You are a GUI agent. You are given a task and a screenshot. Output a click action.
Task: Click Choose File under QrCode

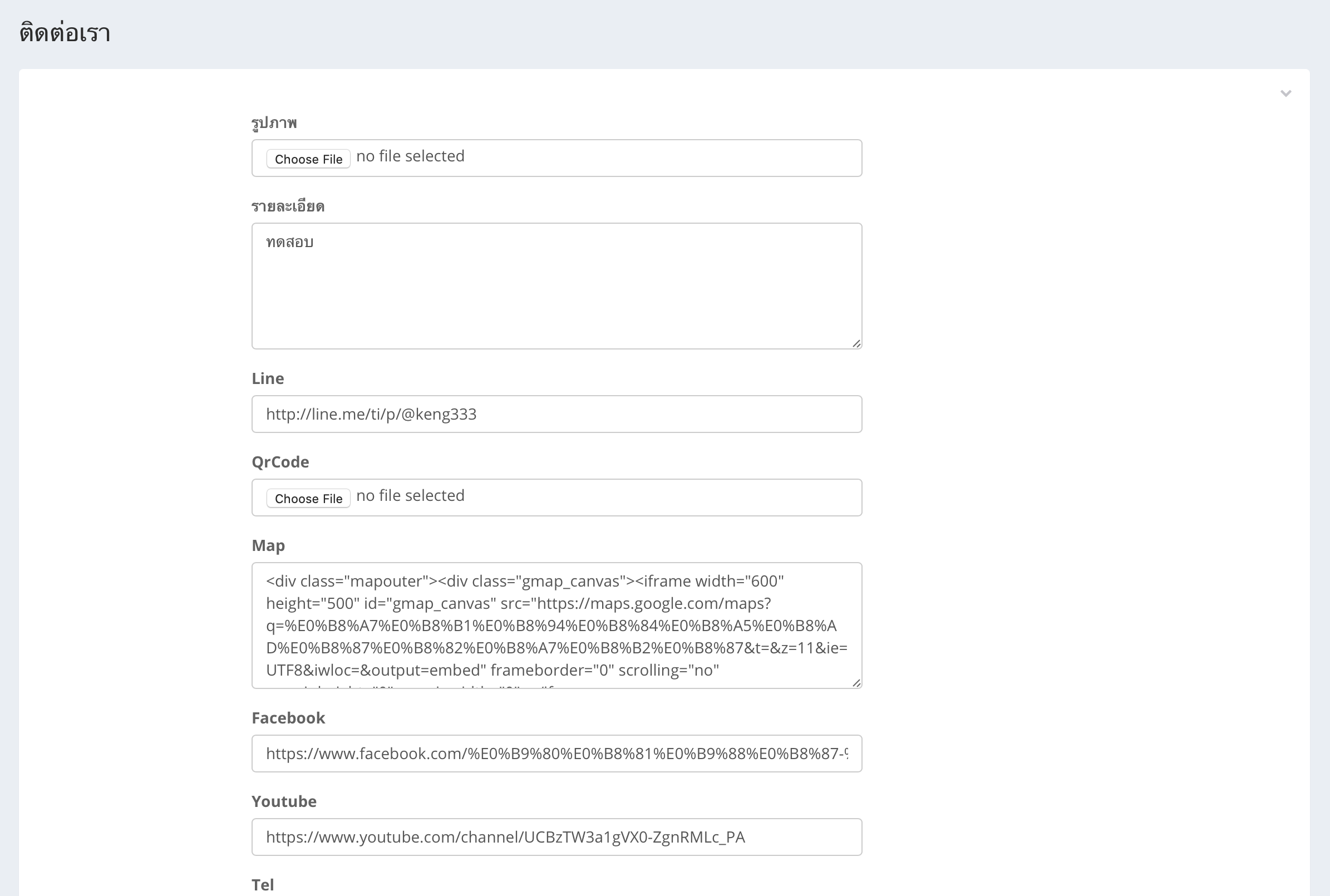[x=308, y=498]
